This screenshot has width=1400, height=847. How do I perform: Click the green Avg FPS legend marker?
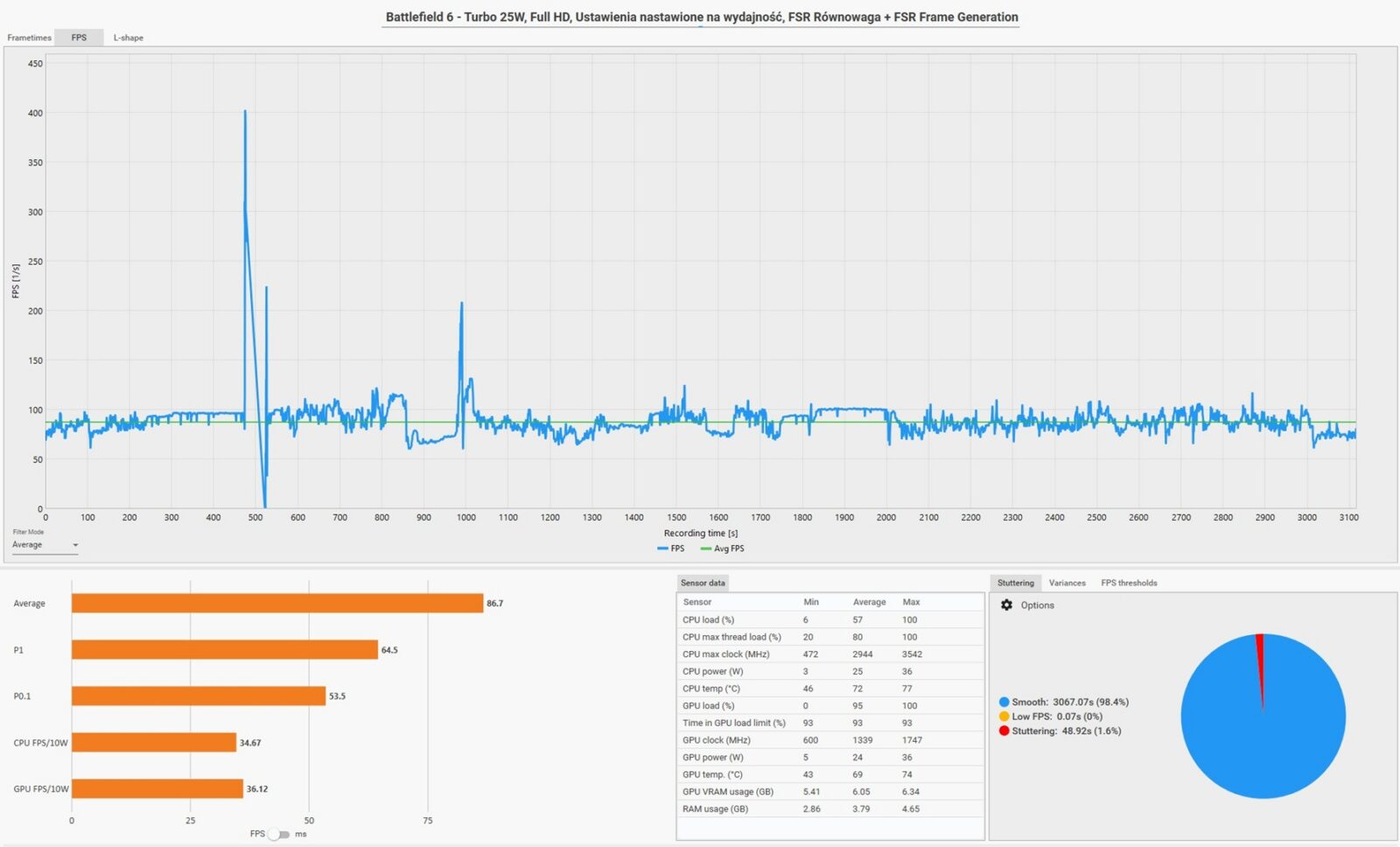click(x=706, y=549)
